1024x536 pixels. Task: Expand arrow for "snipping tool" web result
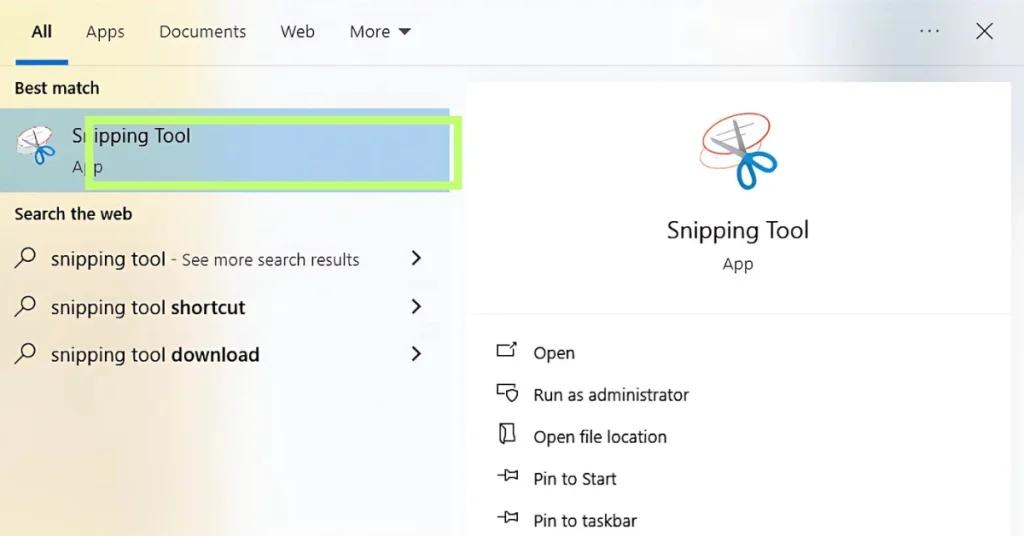point(416,258)
